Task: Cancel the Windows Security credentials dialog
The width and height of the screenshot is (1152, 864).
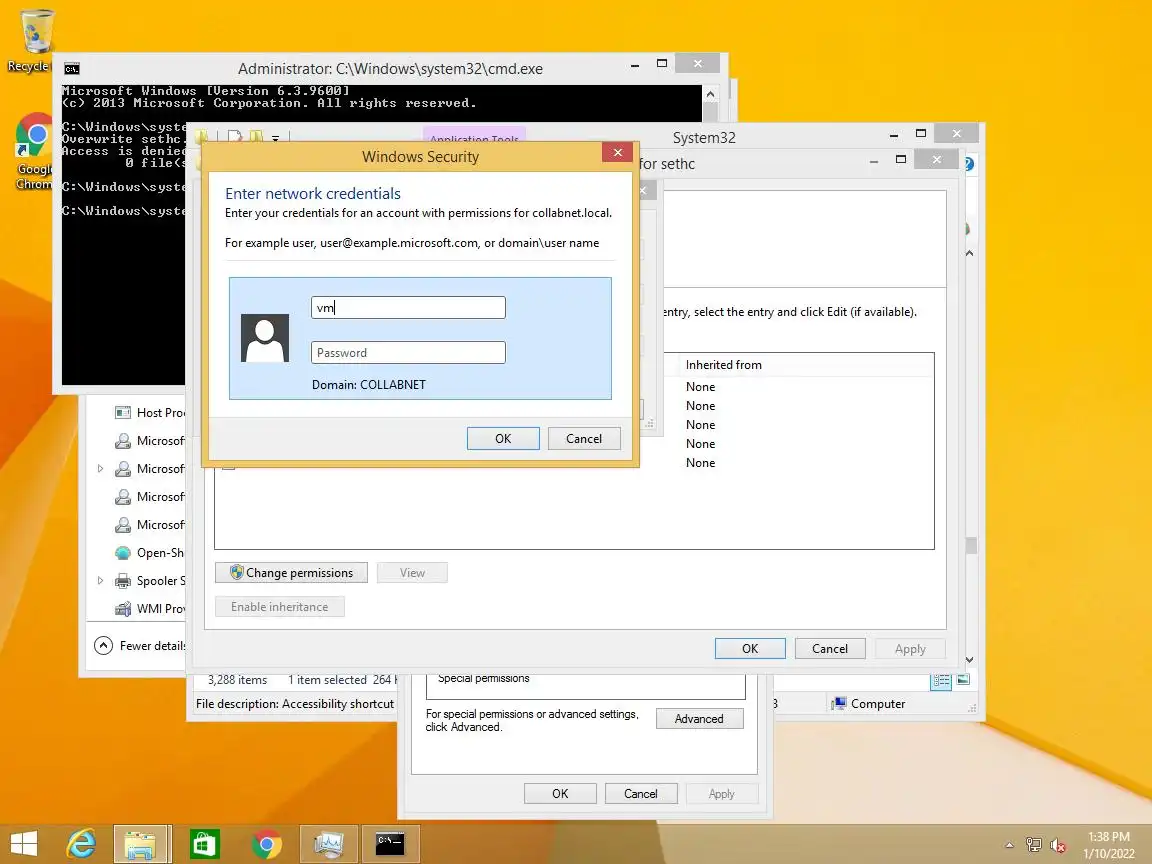Action: (584, 439)
